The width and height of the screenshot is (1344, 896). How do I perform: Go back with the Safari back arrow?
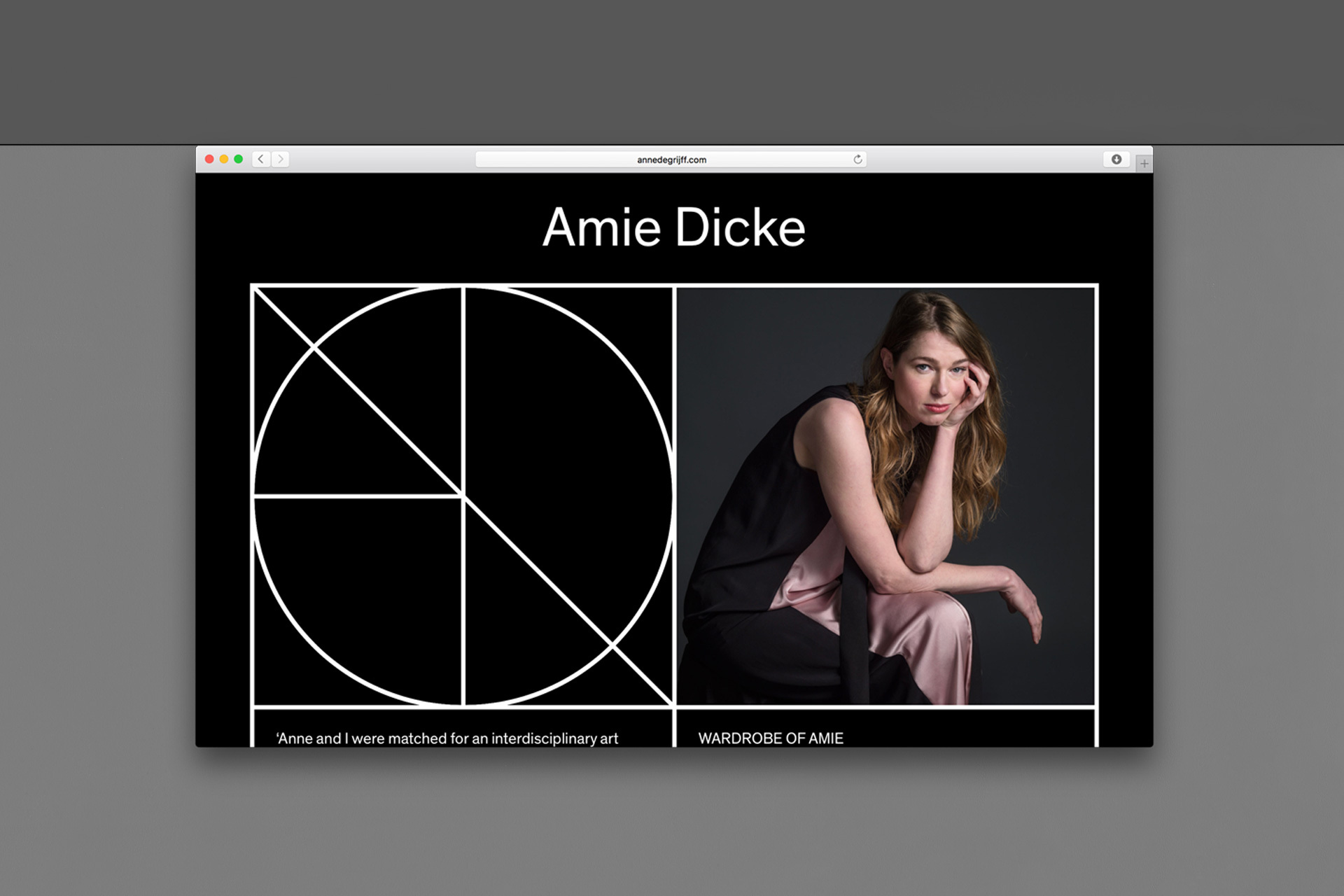[x=261, y=160]
